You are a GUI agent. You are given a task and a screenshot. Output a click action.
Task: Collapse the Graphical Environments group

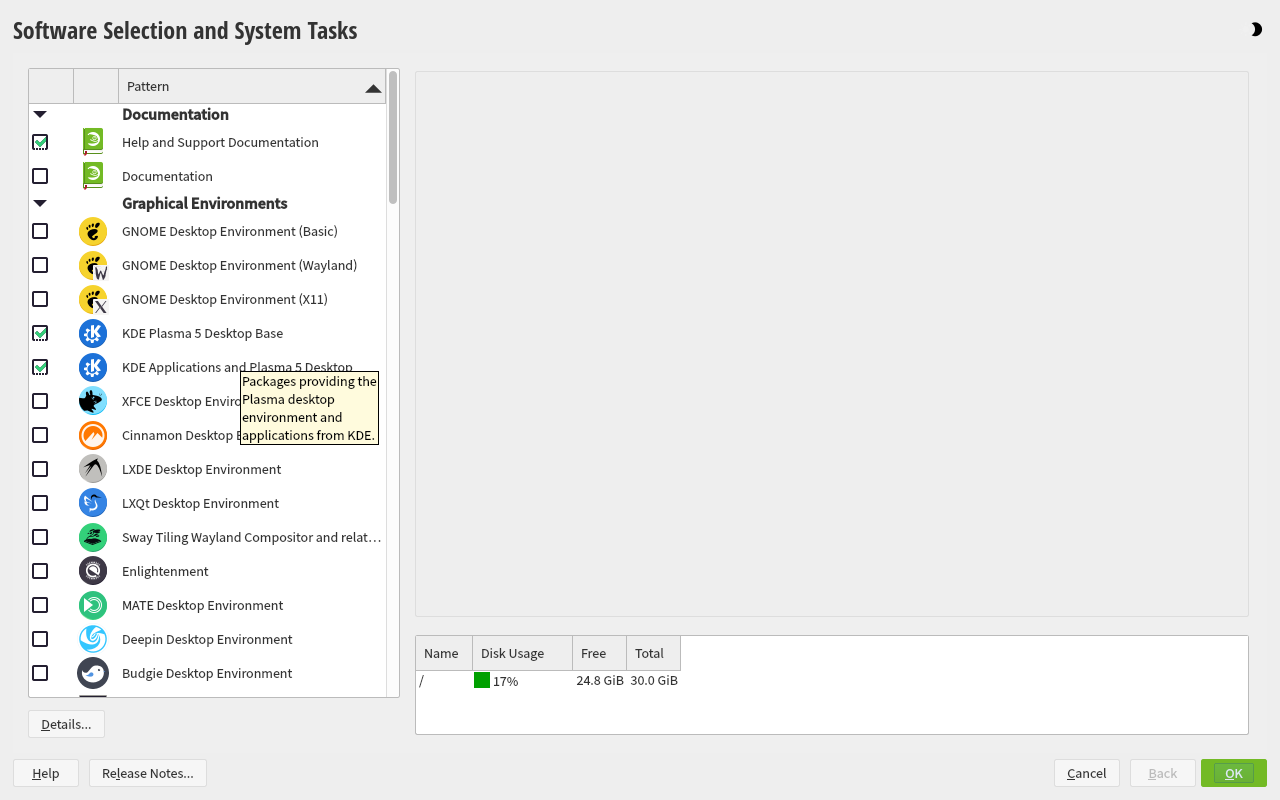pos(40,204)
